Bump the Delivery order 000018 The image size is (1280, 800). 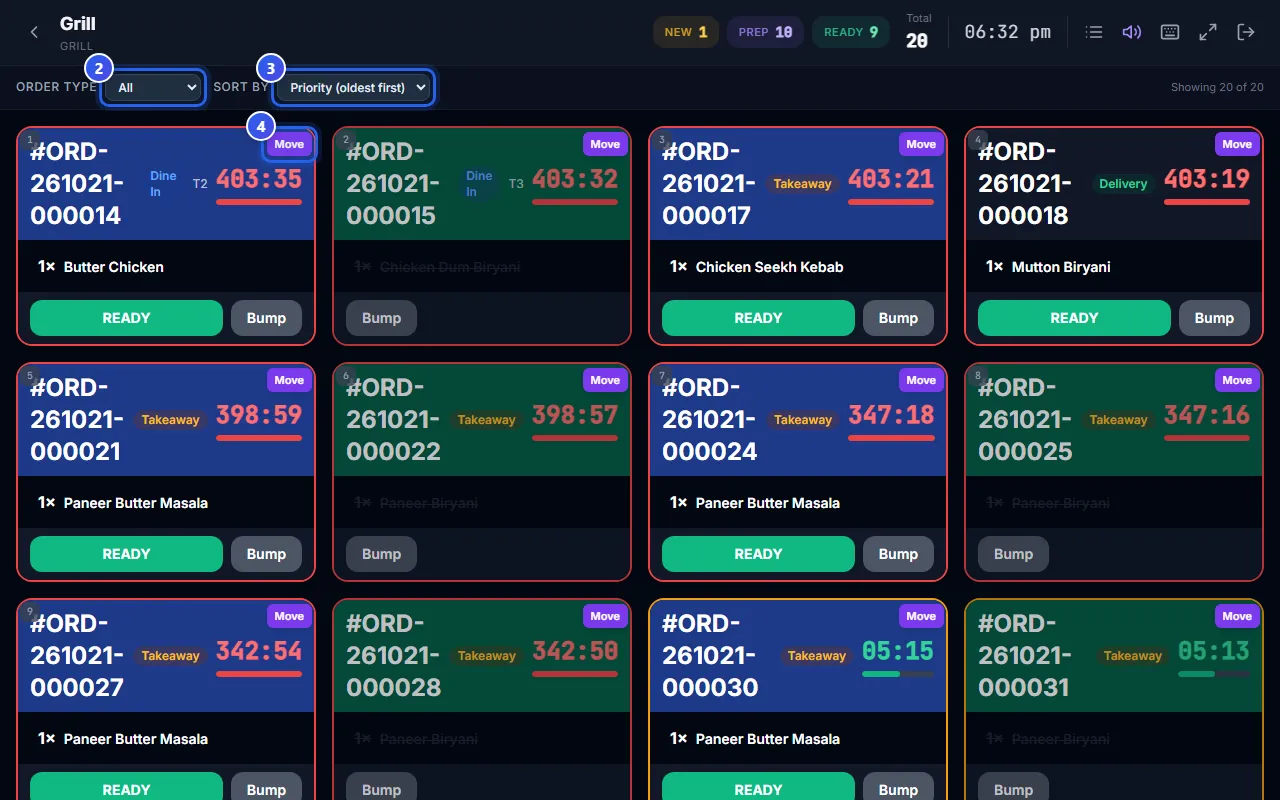(1214, 318)
